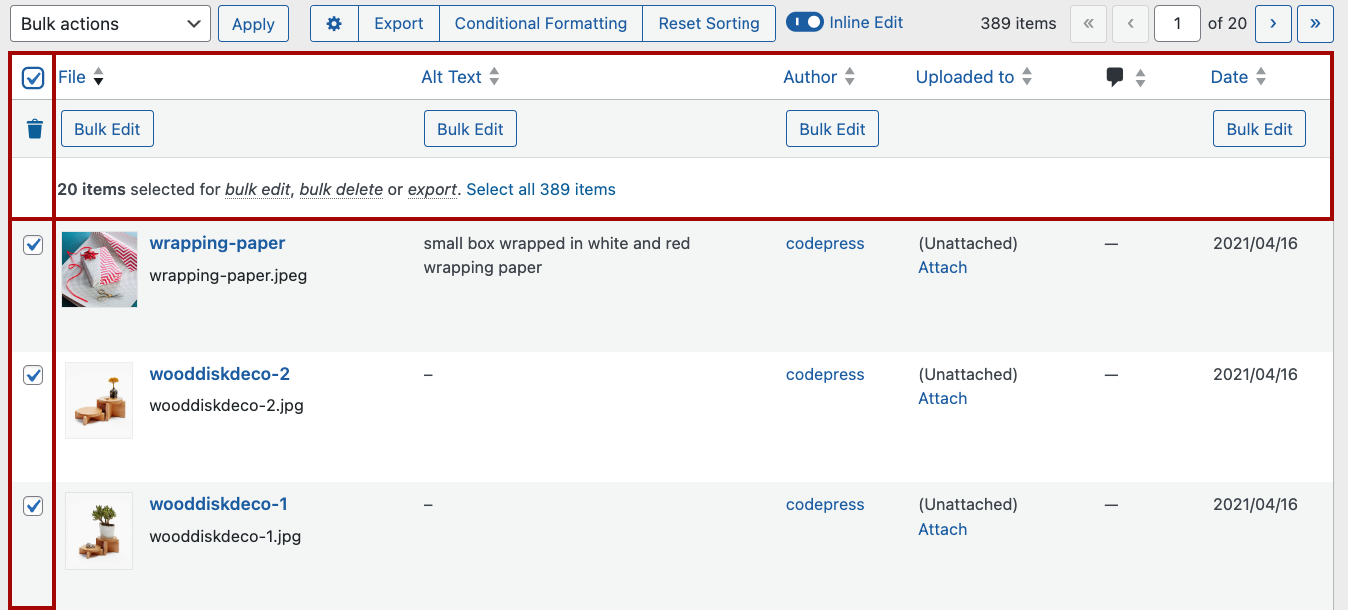Viewport: 1348px width, 610px height.
Task: Deselect the wooddiskdeco-2 row checkbox
Action: 33,375
